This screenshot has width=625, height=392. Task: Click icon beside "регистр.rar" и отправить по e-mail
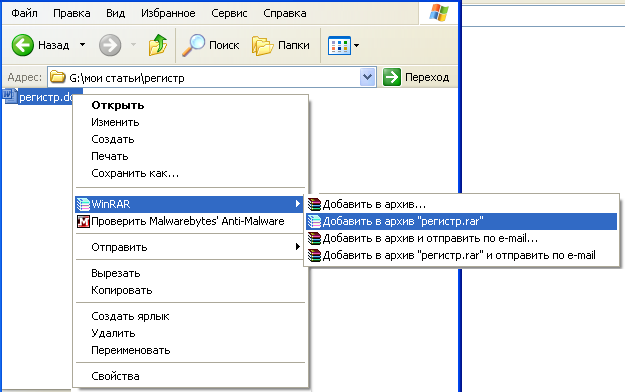point(314,255)
